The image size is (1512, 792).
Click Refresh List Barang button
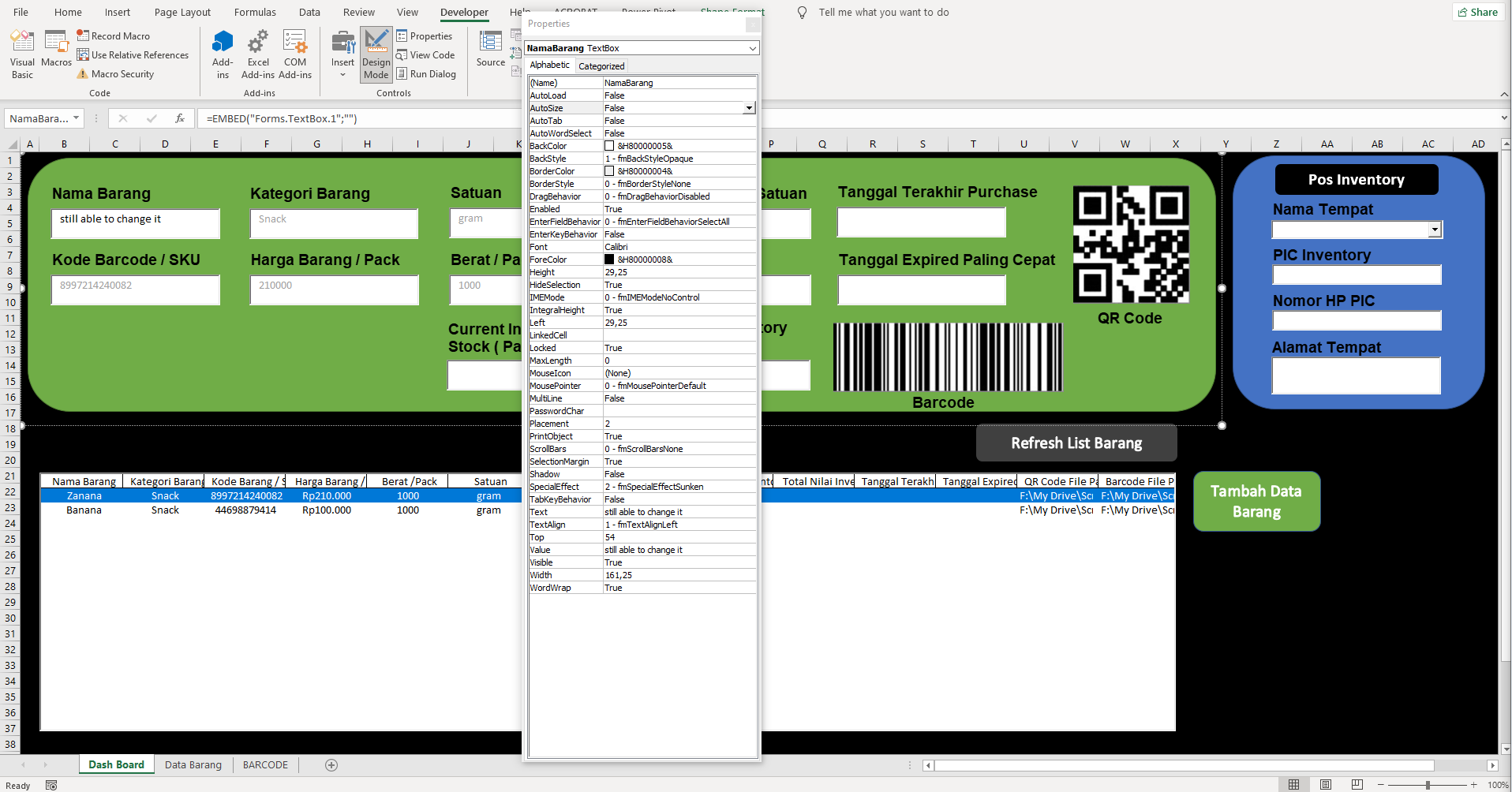coord(1076,443)
